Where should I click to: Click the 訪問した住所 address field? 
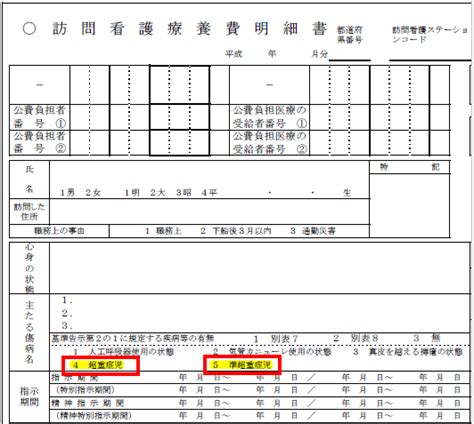tap(209, 212)
